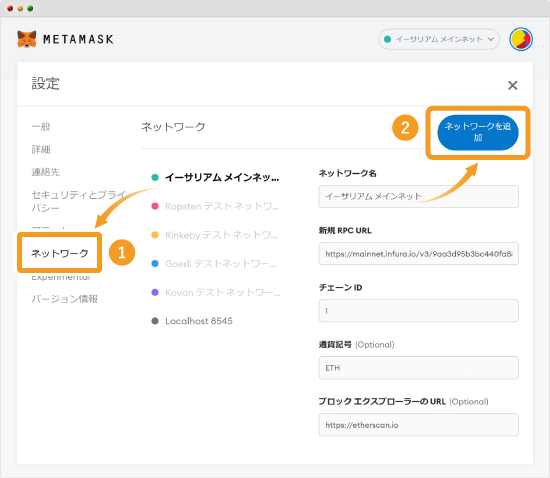The height and width of the screenshot is (478, 550).
Task: Open the セキュリティとプライバシー tab
Action: (79, 201)
